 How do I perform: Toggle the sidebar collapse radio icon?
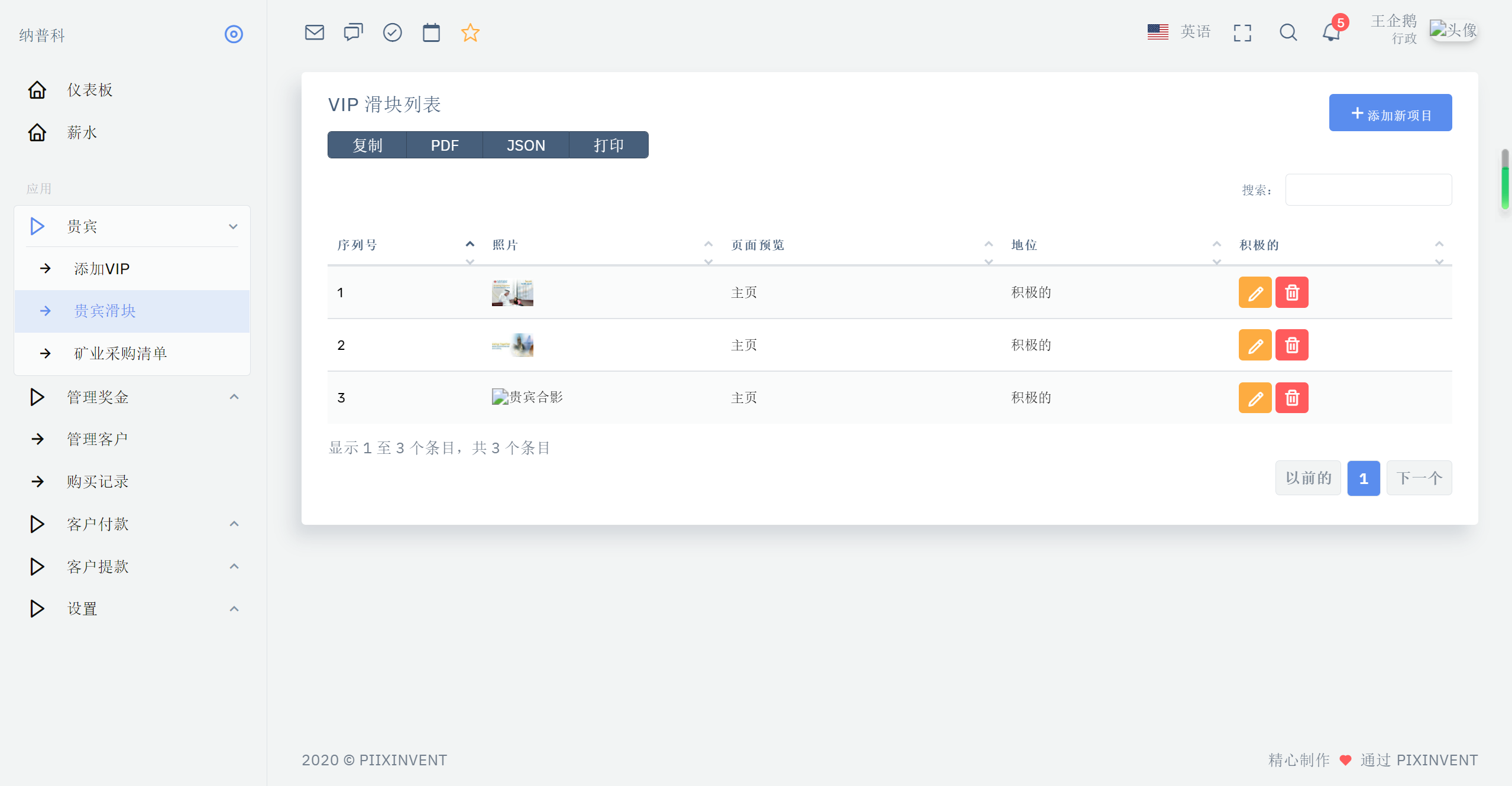(x=234, y=34)
